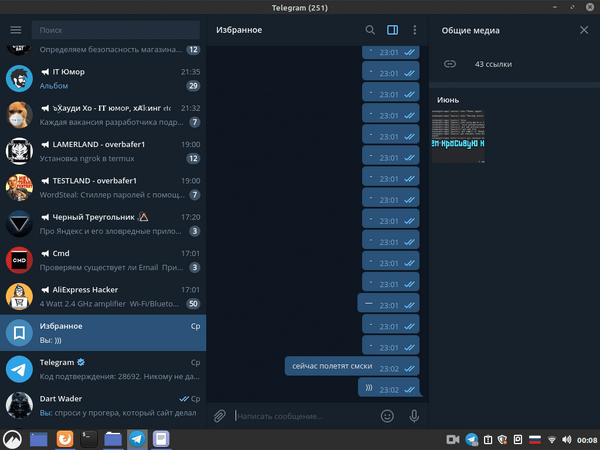
Task: Click the Поиск search field
Action: pos(115,30)
